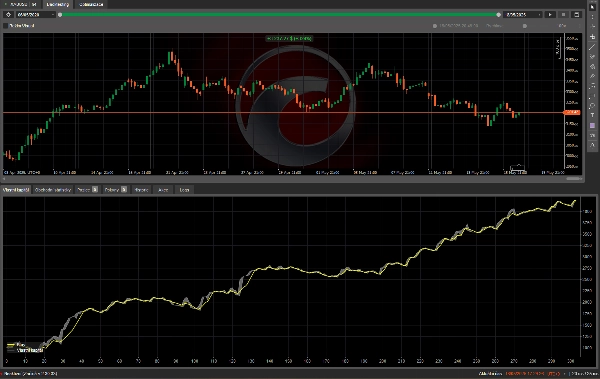Select the Text (T) drawing tool
The height and width of the screenshot is (379, 600).
pos(592,115)
